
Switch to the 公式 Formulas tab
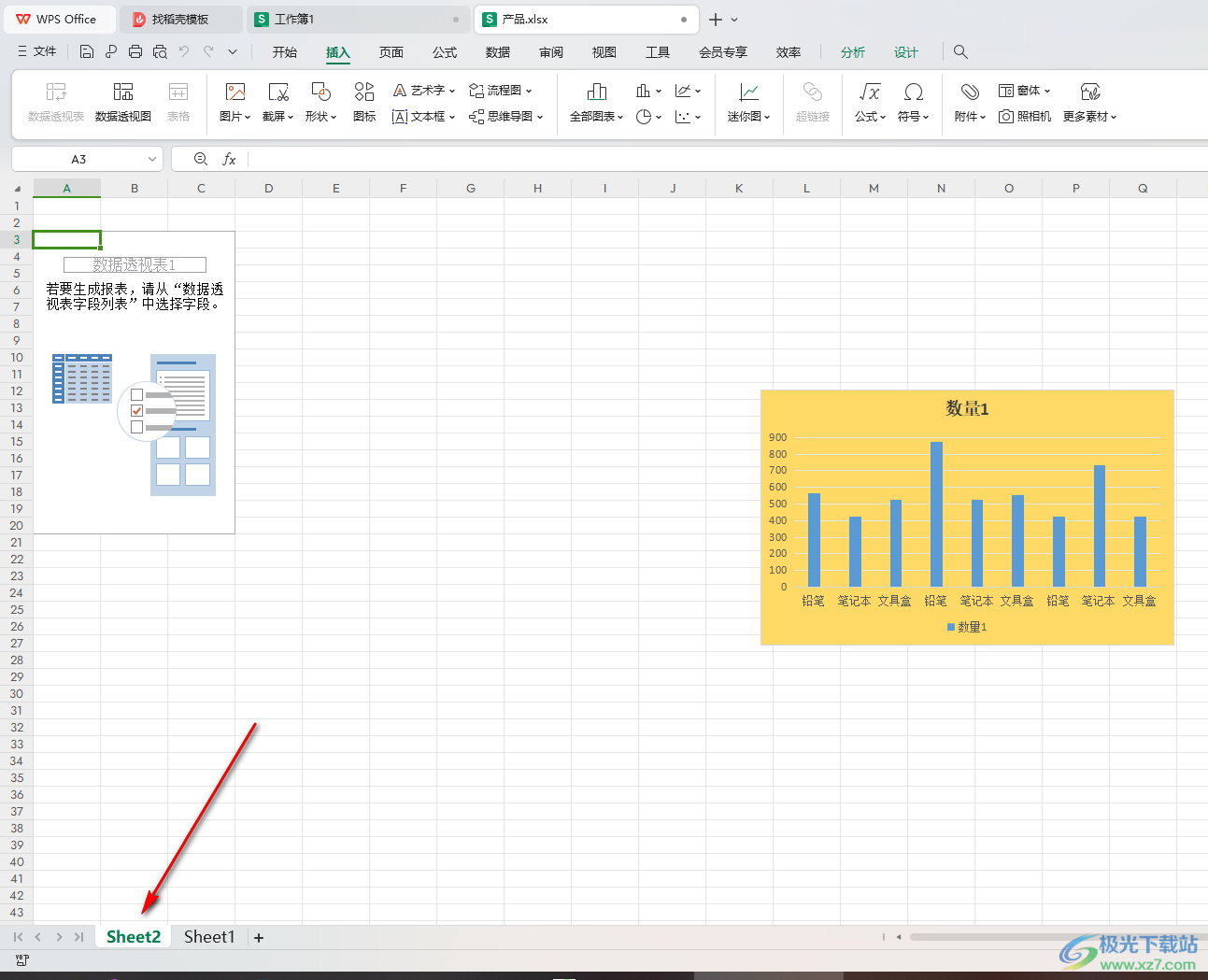445,52
